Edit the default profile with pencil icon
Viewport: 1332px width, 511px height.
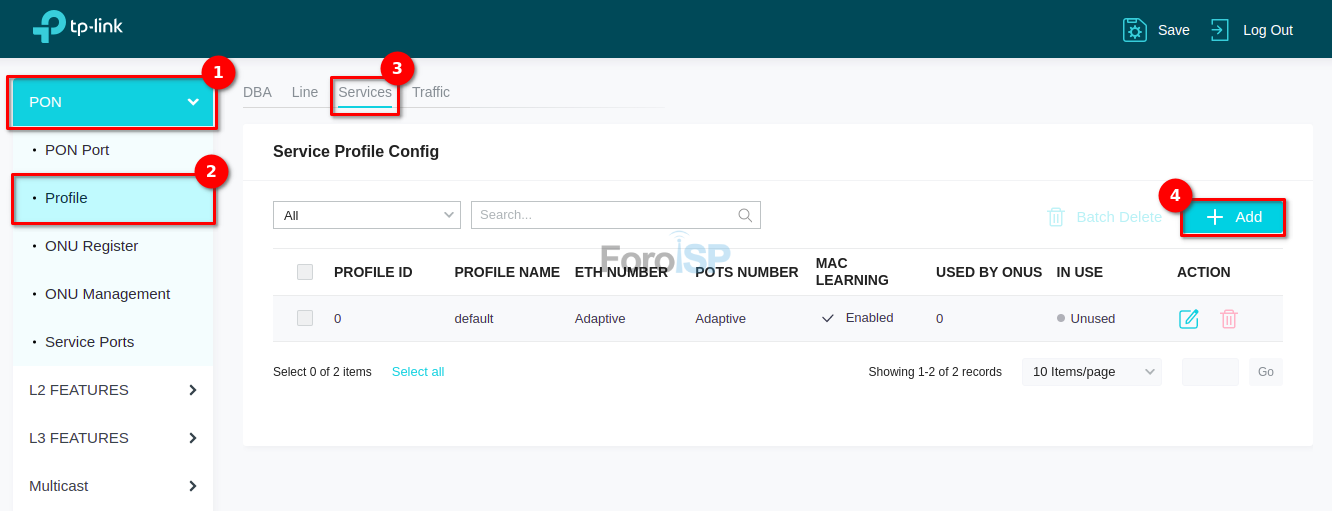pos(1188,319)
